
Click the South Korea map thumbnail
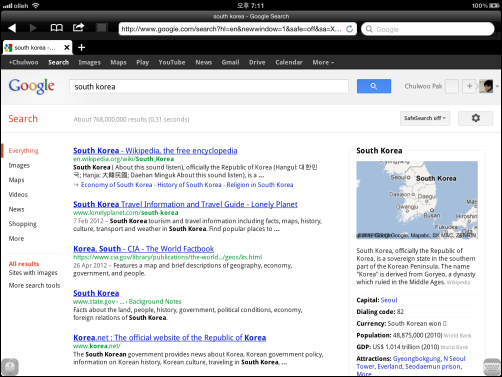[417, 200]
